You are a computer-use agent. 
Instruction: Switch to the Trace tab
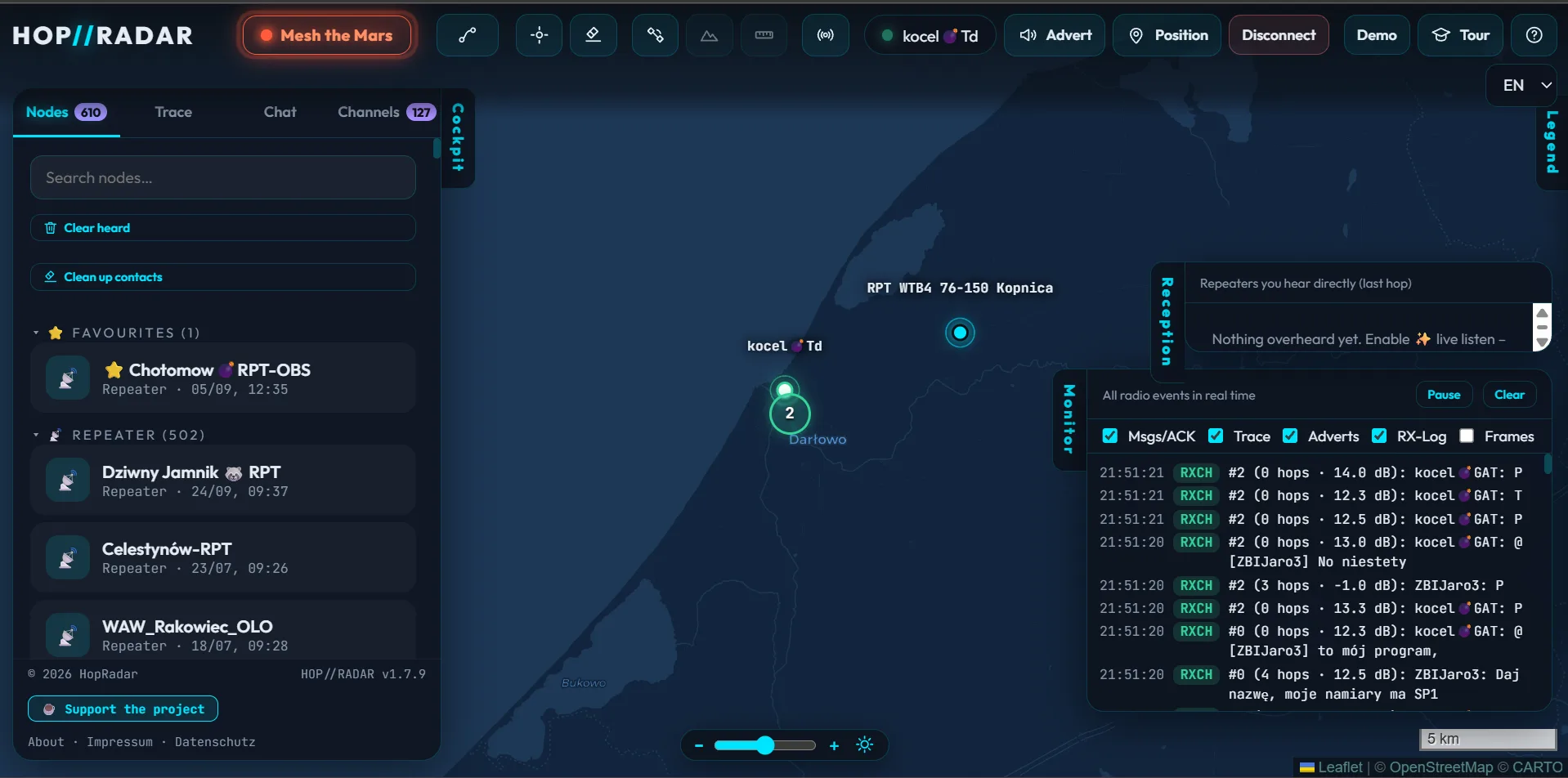173,112
